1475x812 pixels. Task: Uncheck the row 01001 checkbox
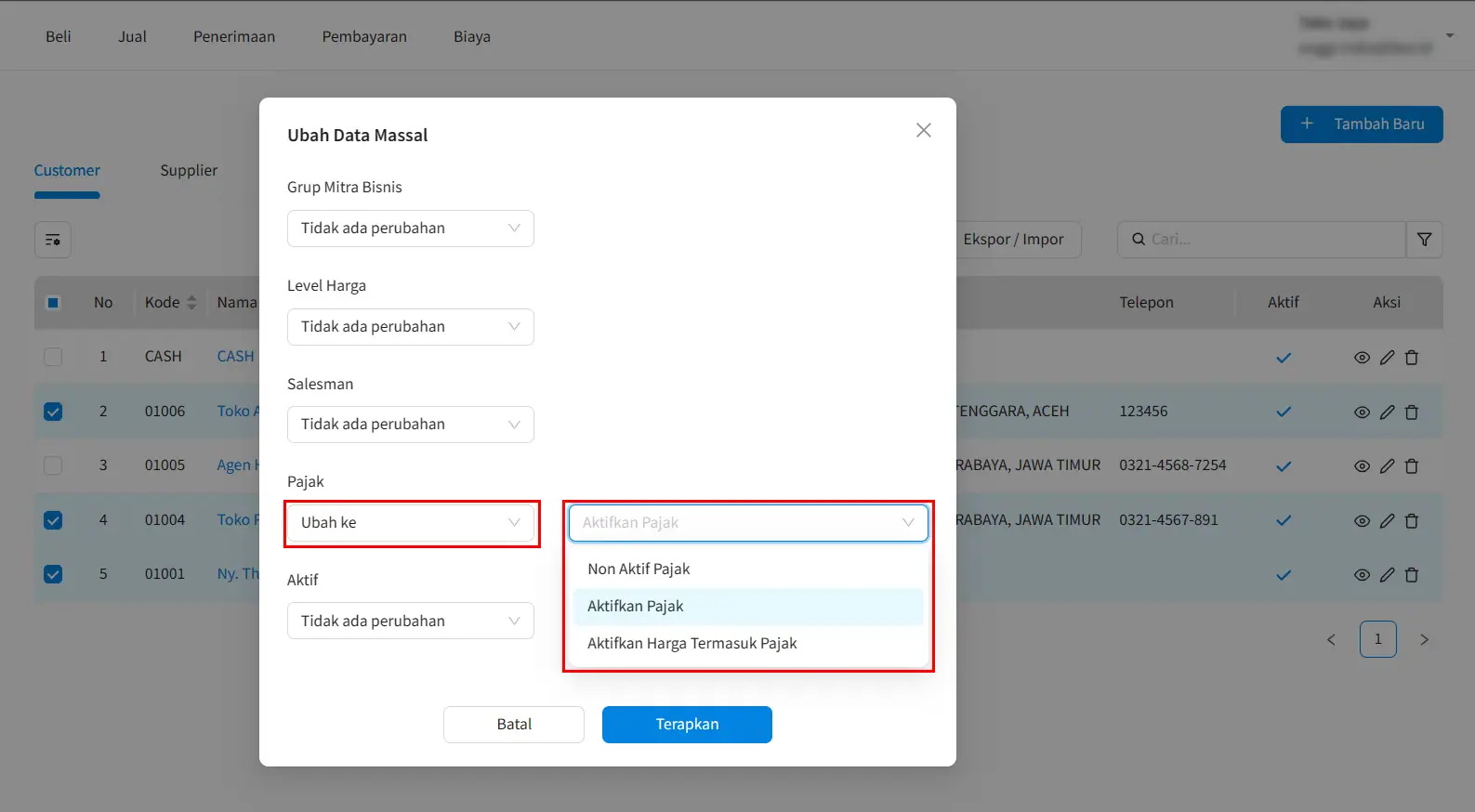pos(53,573)
